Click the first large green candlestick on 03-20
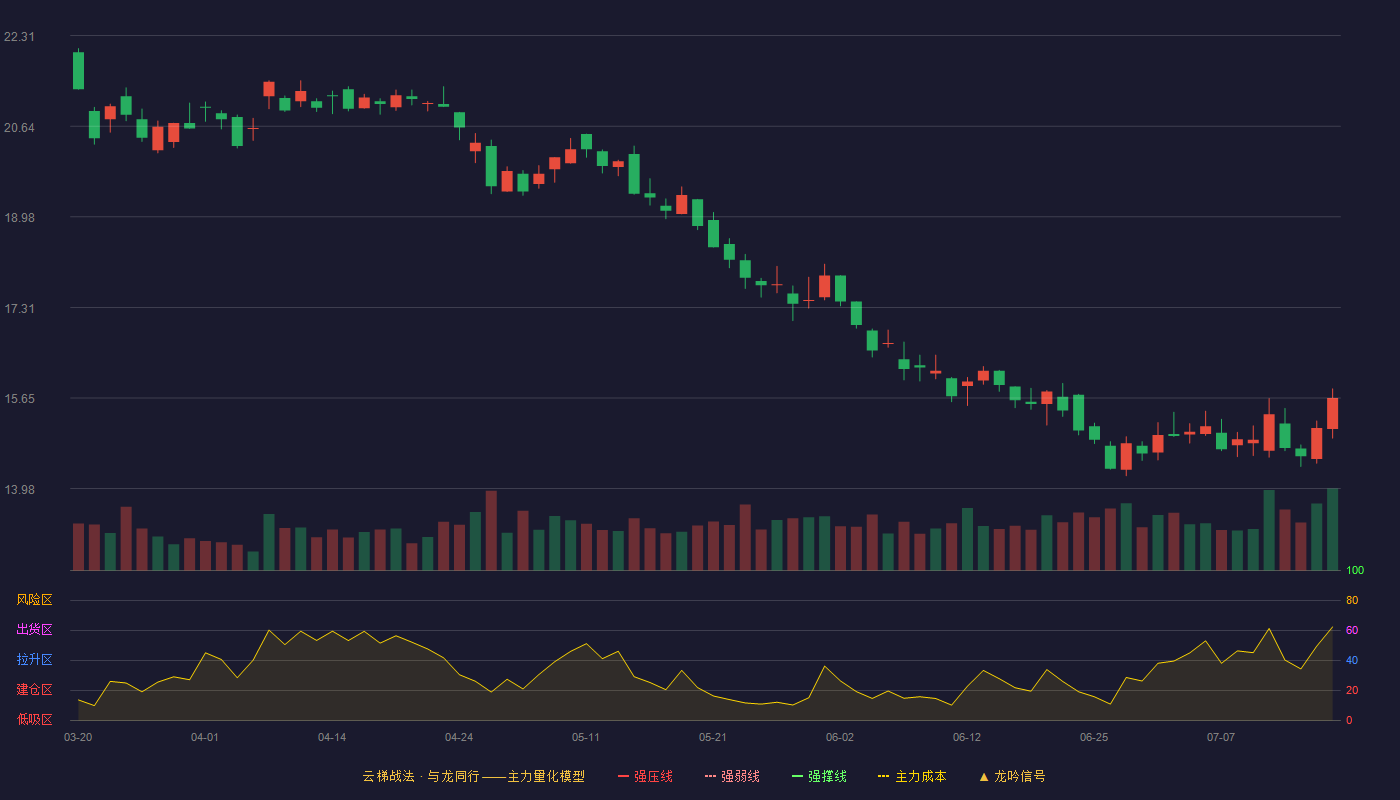The width and height of the screenshot is (1400, 800). click(x=78, y=70)
